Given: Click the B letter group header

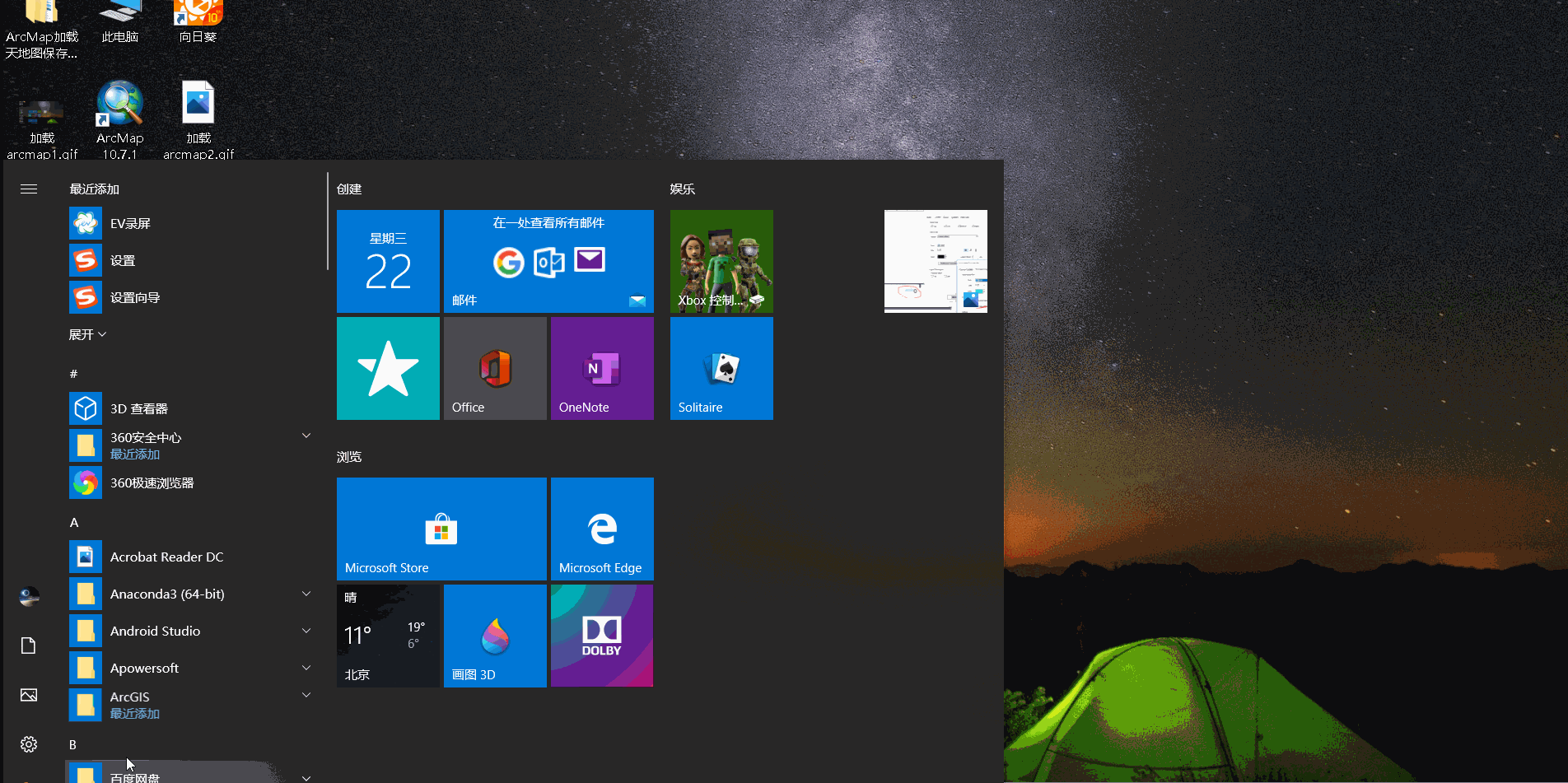Looking at the screenshot, I should pos(72,744).
